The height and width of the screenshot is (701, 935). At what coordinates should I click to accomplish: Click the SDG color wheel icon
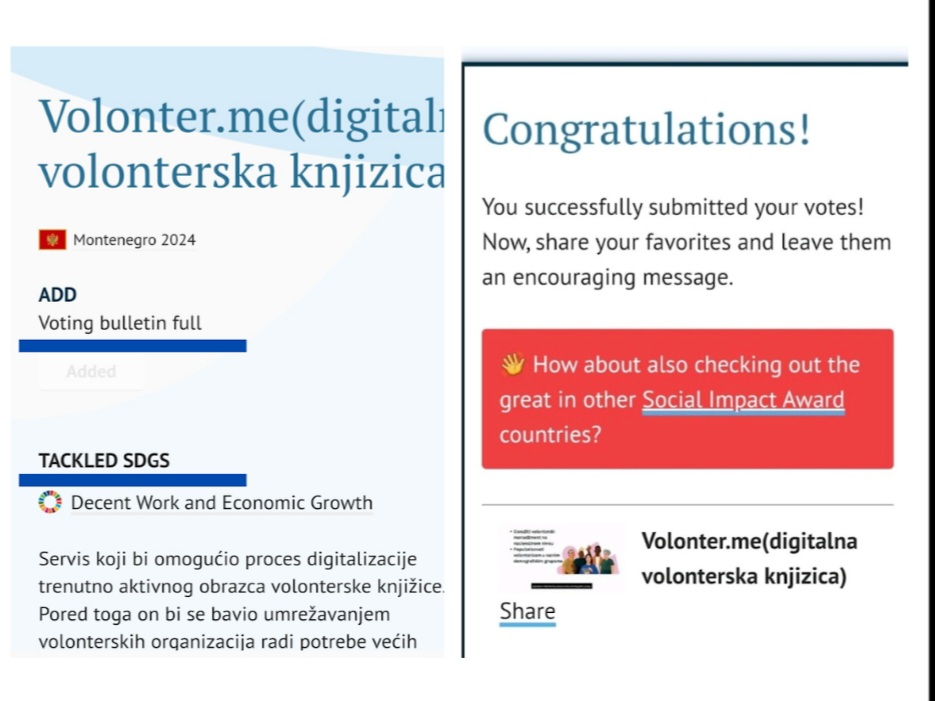click(50, 502)
